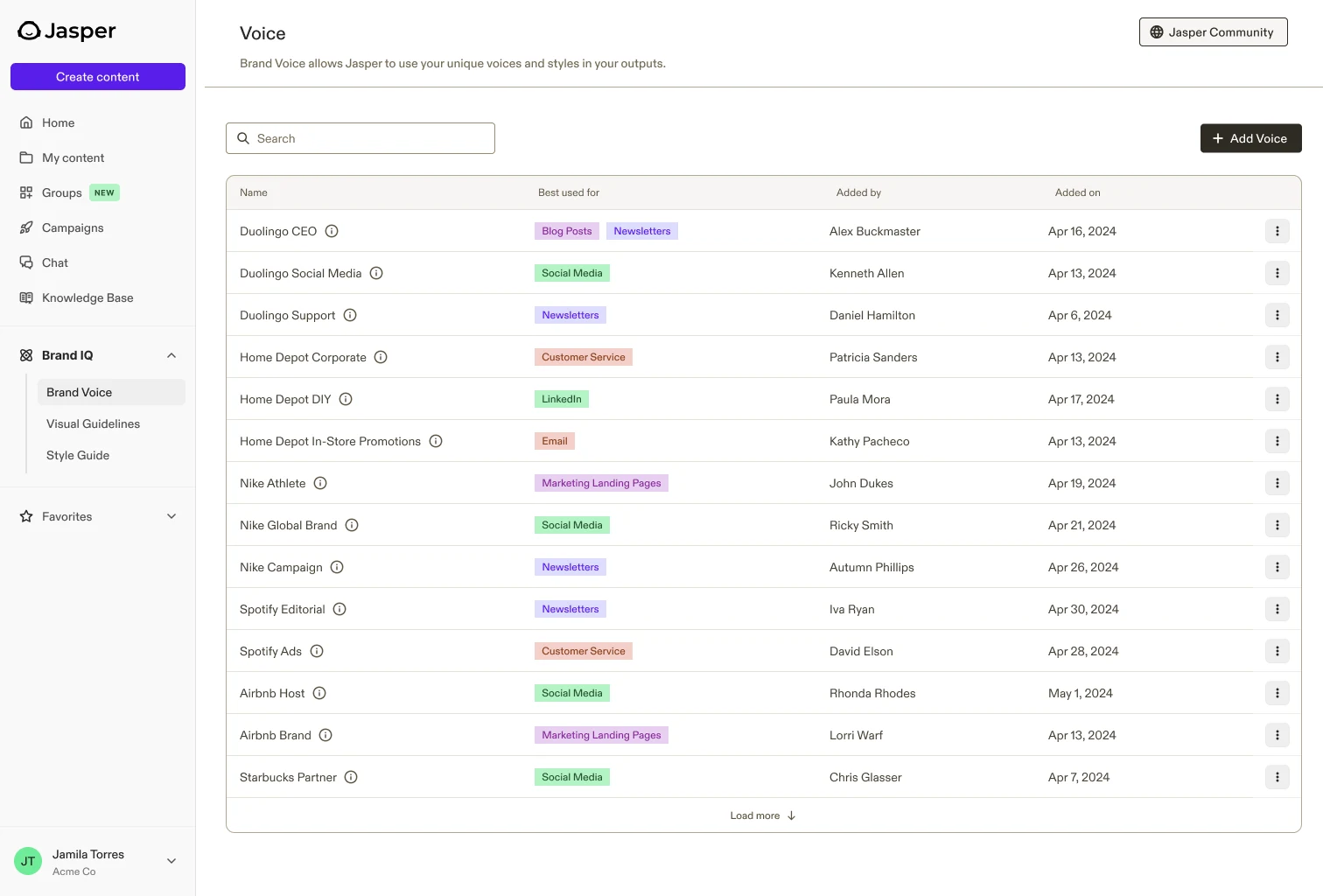This screenshot has width=1323, height=896.
Task: Select Brand Voice in sidebar
Action: coord(111,392)
